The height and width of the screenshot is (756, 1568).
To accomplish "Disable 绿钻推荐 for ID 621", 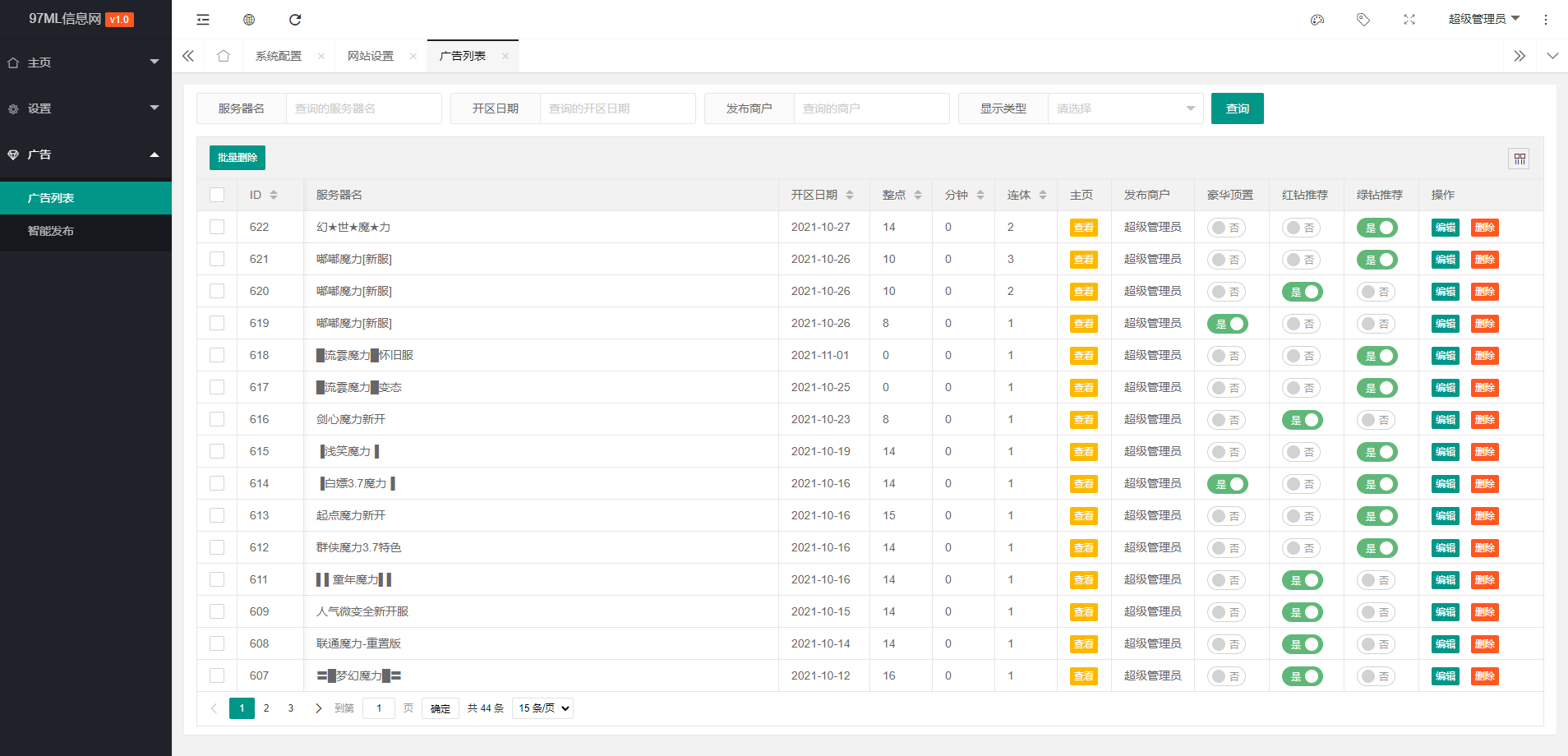I will (x=1378, y=259).
